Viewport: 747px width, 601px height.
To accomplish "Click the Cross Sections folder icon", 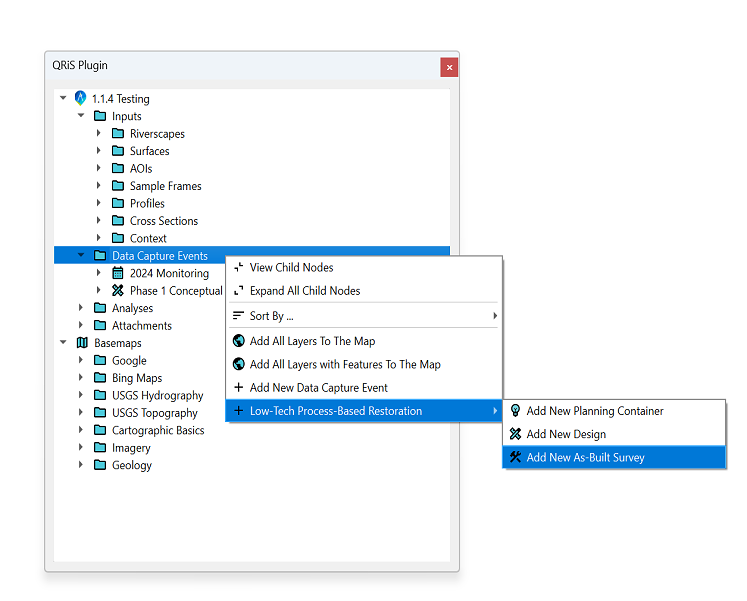I will pos(118,220).
